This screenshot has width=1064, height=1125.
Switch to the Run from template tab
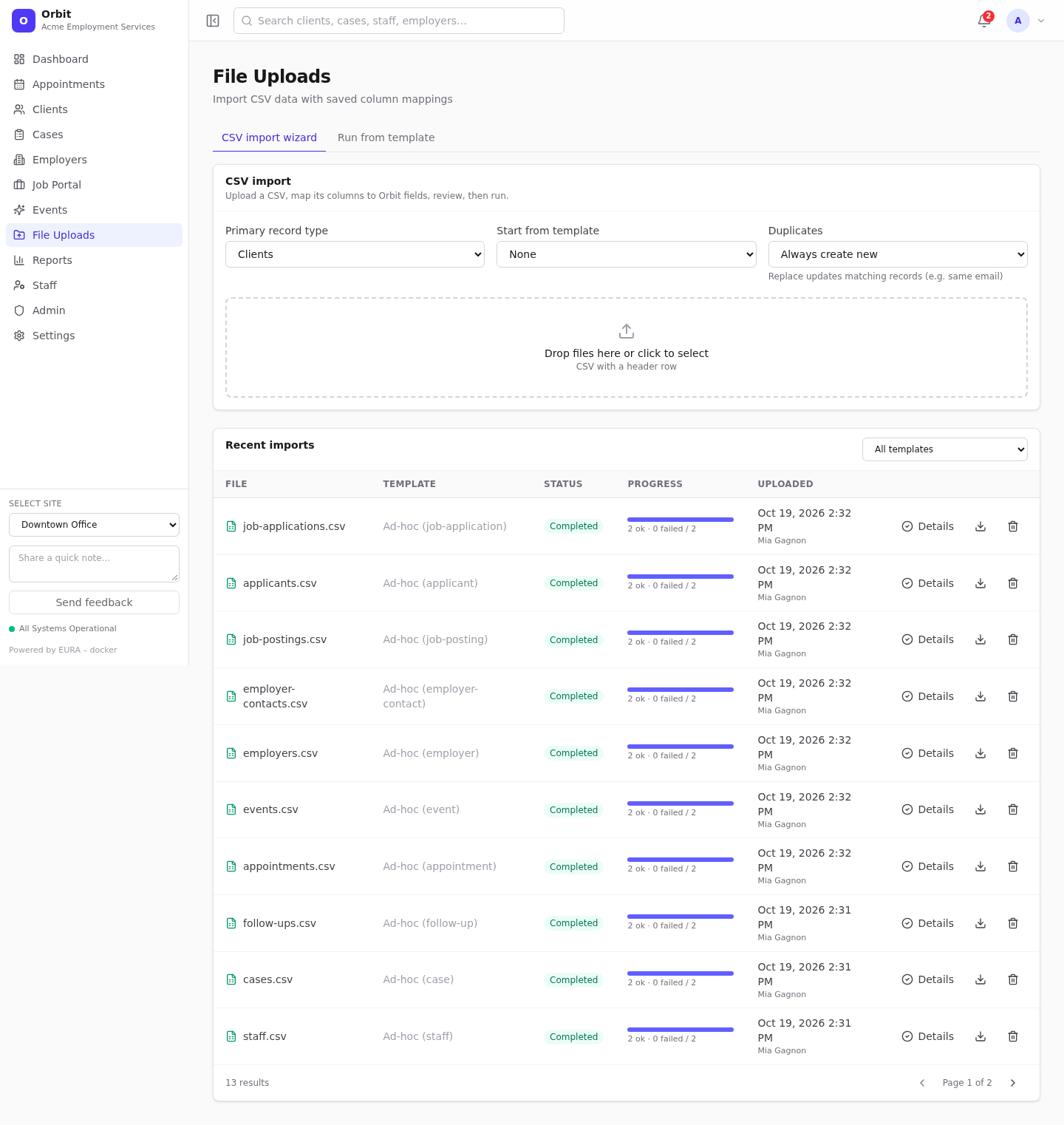[386, 137]
